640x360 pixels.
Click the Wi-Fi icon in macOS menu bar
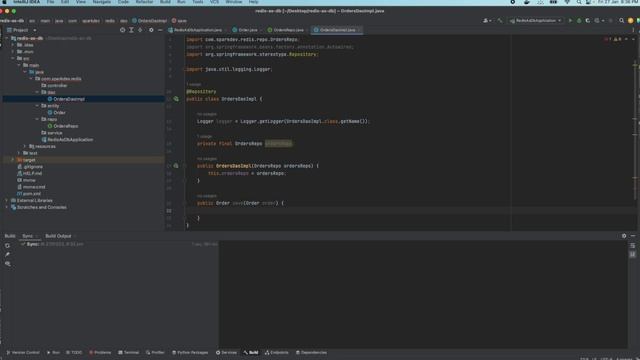(567, 2)
